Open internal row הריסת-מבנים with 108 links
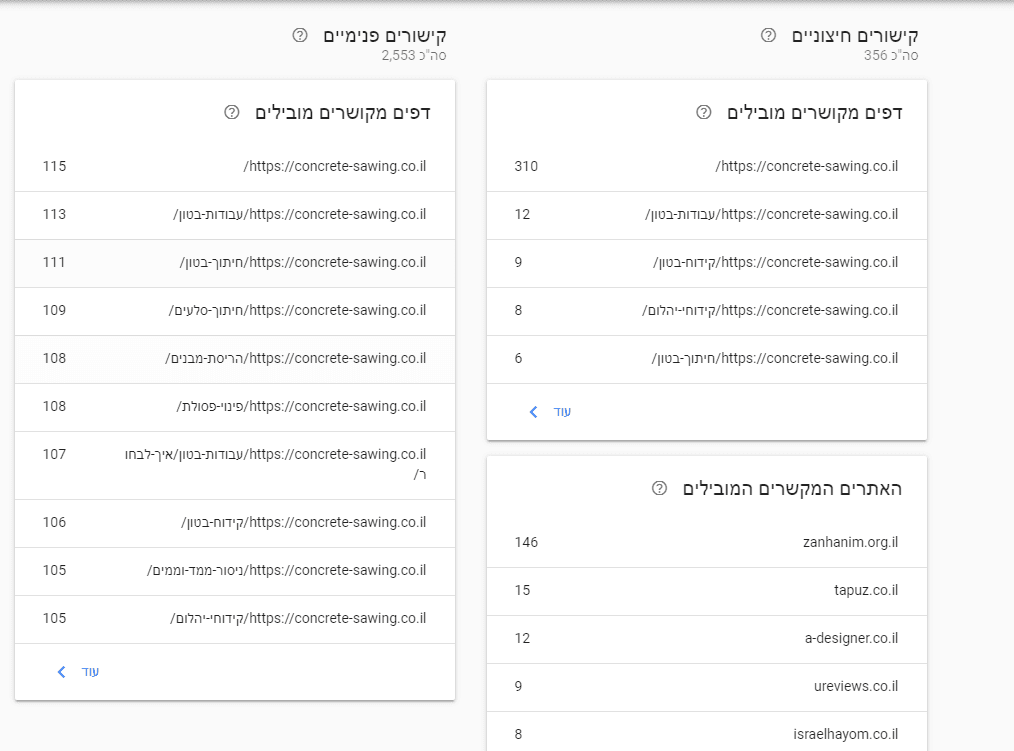The height and width of the screenshot is (751, 1014). tap(235, 359)
